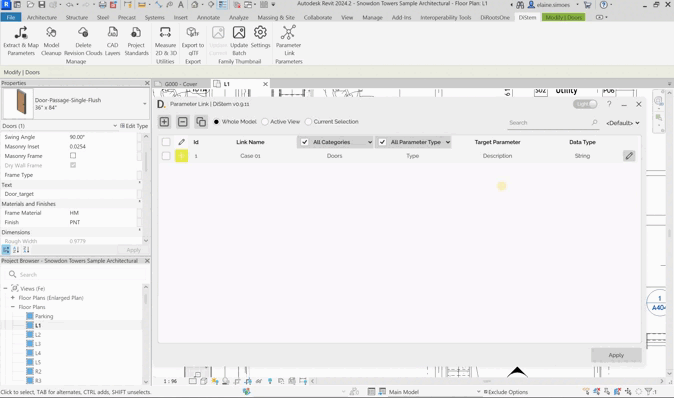
Task: Duplicate the link with the copy icon
Action: click(x=201, y=122)
